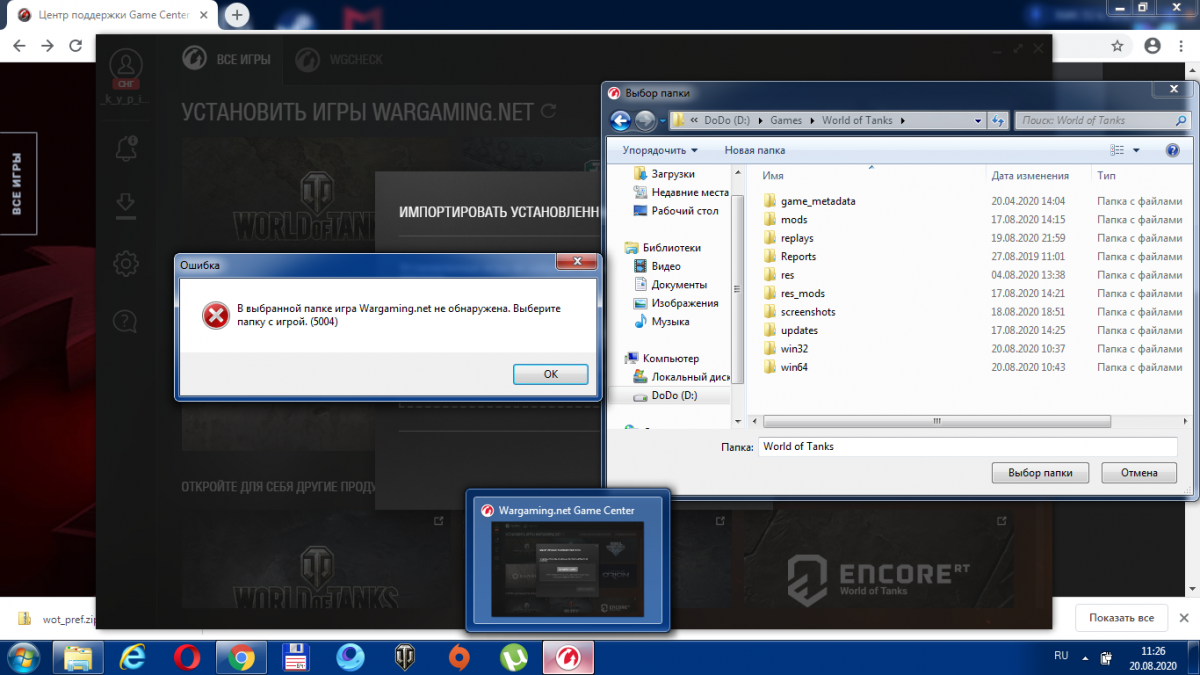Screen dimensions: 1200x675
Task: Click the refresh icon beside address bar
Action: click(x=997, y=121)
